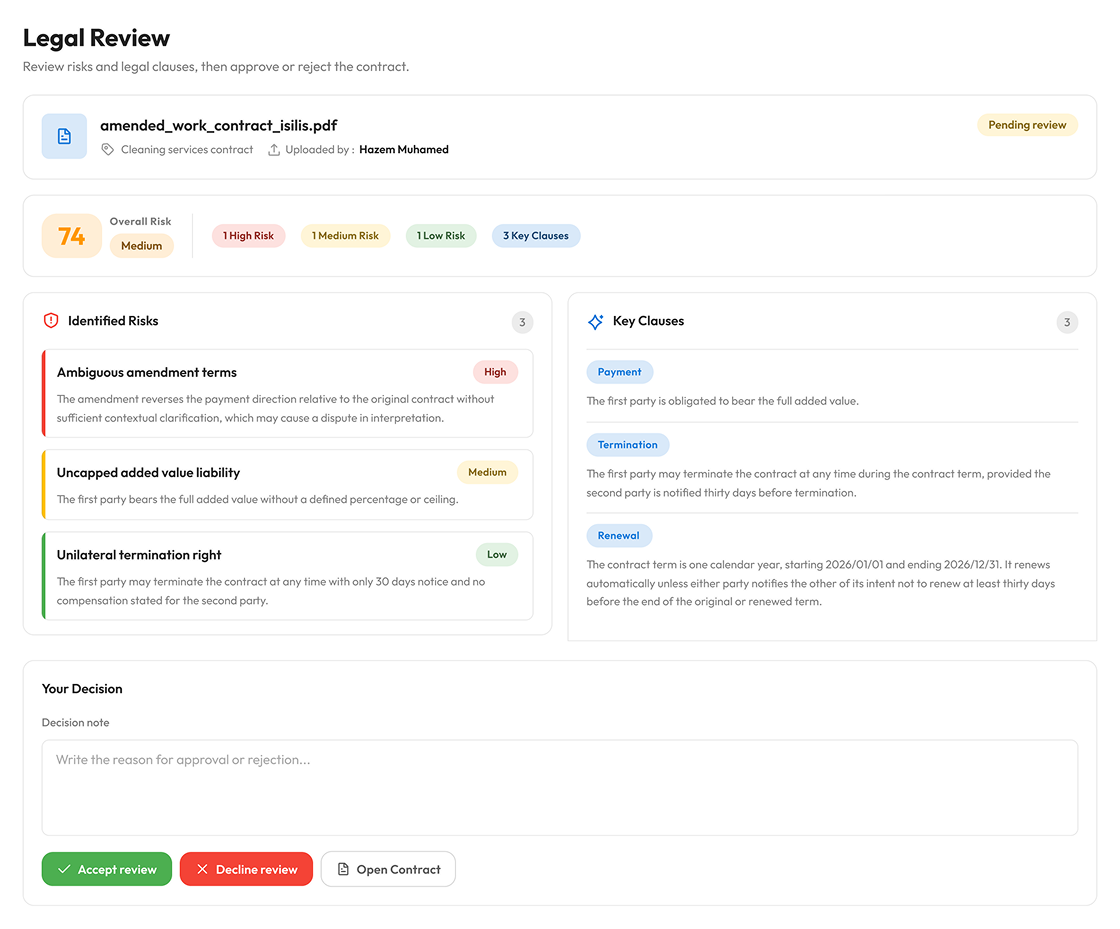The image size is (1120, 929).
Task: Click the Cleaning services contract label
Action: (x=186, y=149)
